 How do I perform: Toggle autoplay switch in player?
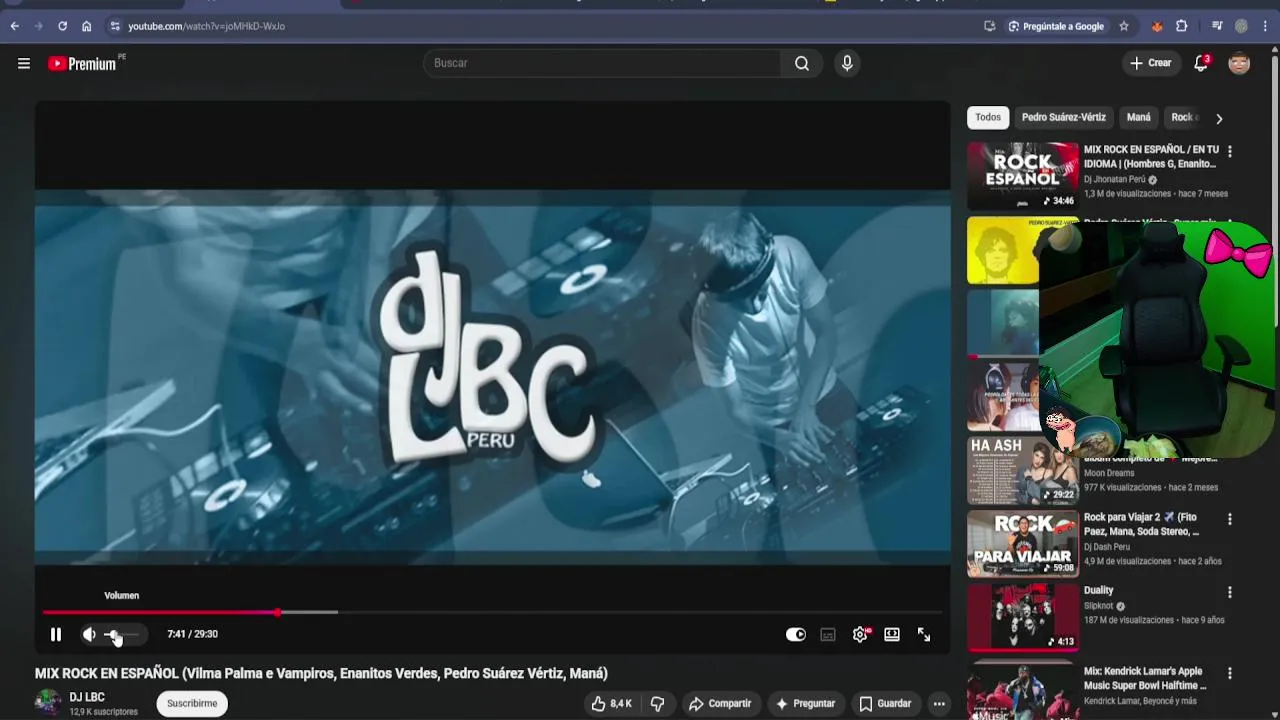[x=796, y=634]
